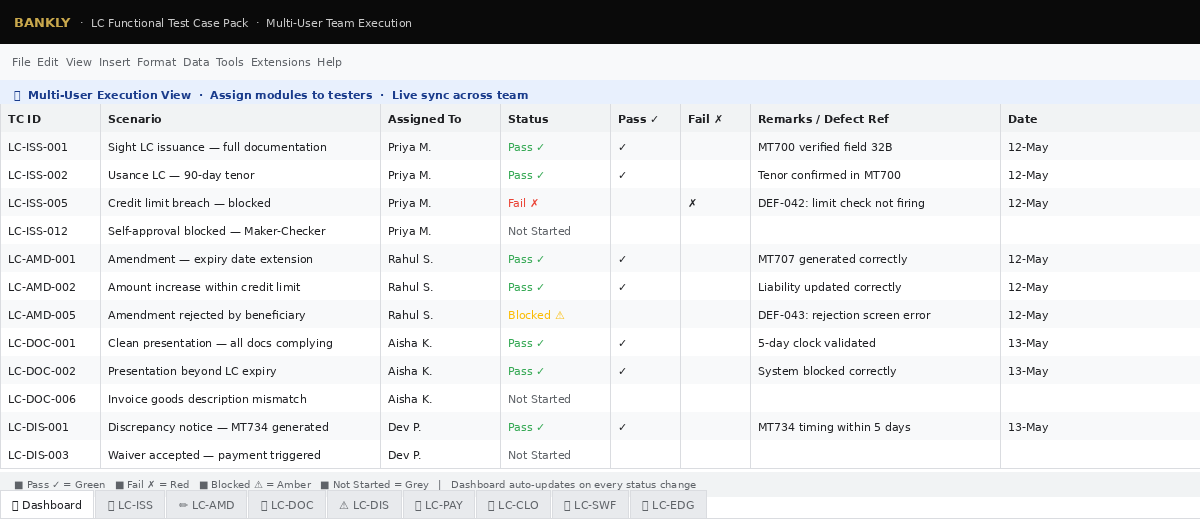Image resolution: width=1200 pixels, height=520 pixels.
Task: Switch to the LC-PAY sheet tab
Action: [439, 505]
